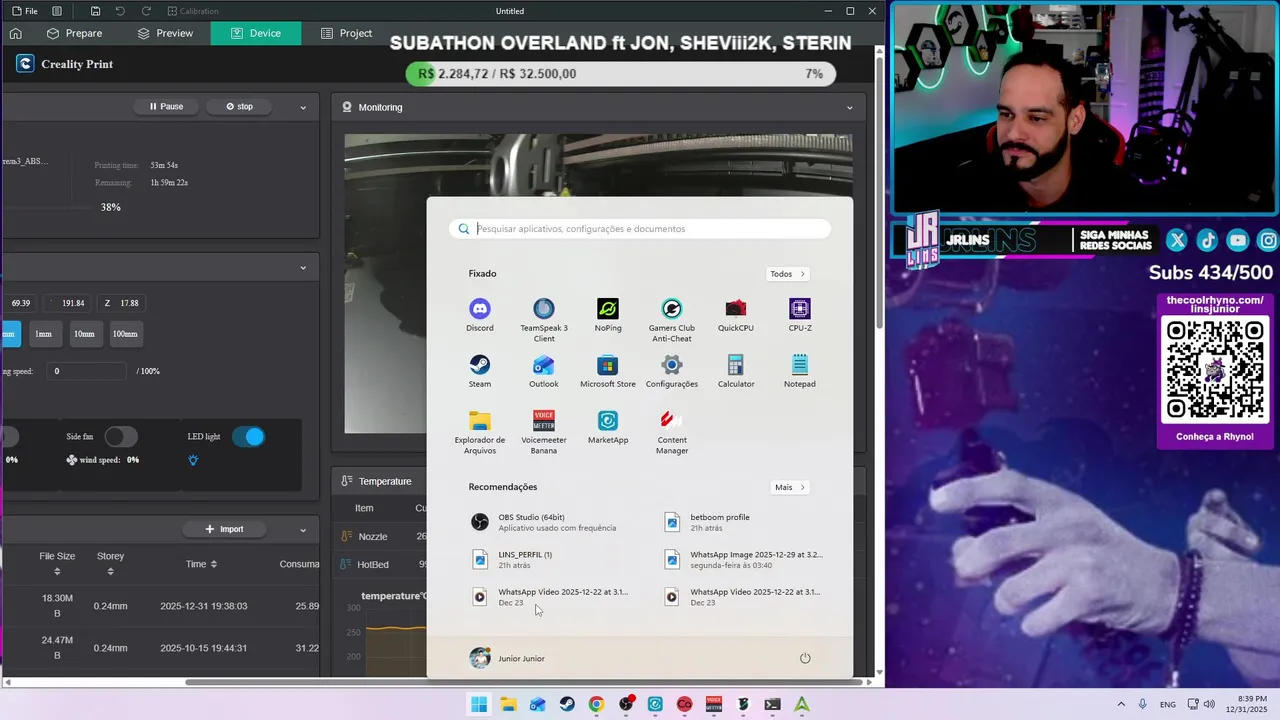The image size is (1280, 720).
Task: Switch to the Project tab
Action: (x=346, y=33)
